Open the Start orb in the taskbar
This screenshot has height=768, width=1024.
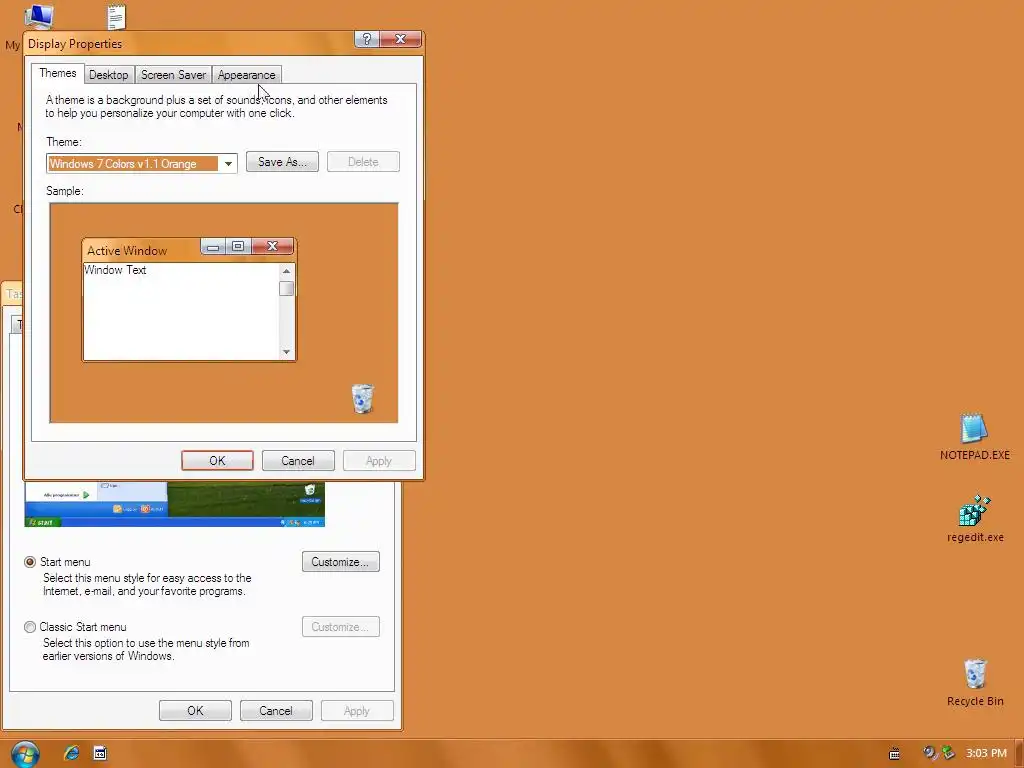click(x=25, y=753)
